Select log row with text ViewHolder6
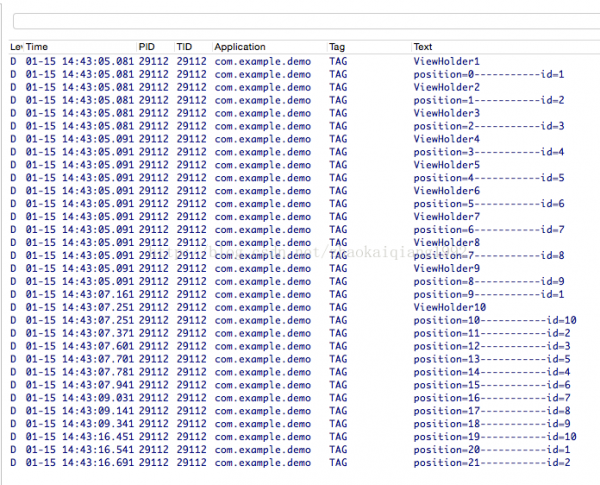The image size is (600, 485). pos(304,191)
